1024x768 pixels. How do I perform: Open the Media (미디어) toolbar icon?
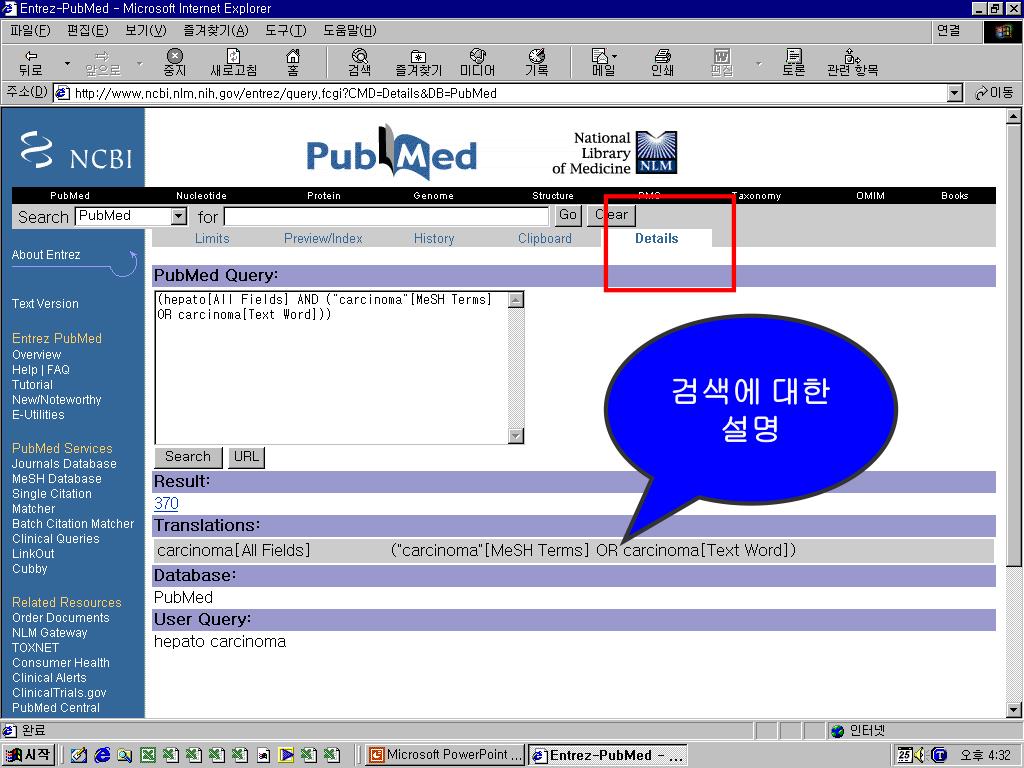tap(477, 63)
